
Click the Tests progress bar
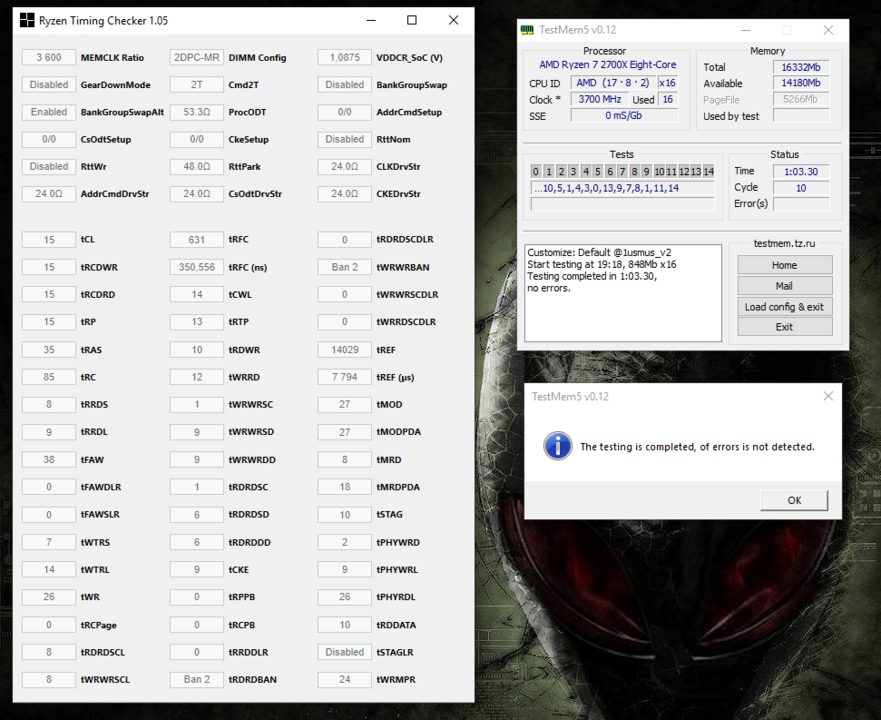click(622, 205)
